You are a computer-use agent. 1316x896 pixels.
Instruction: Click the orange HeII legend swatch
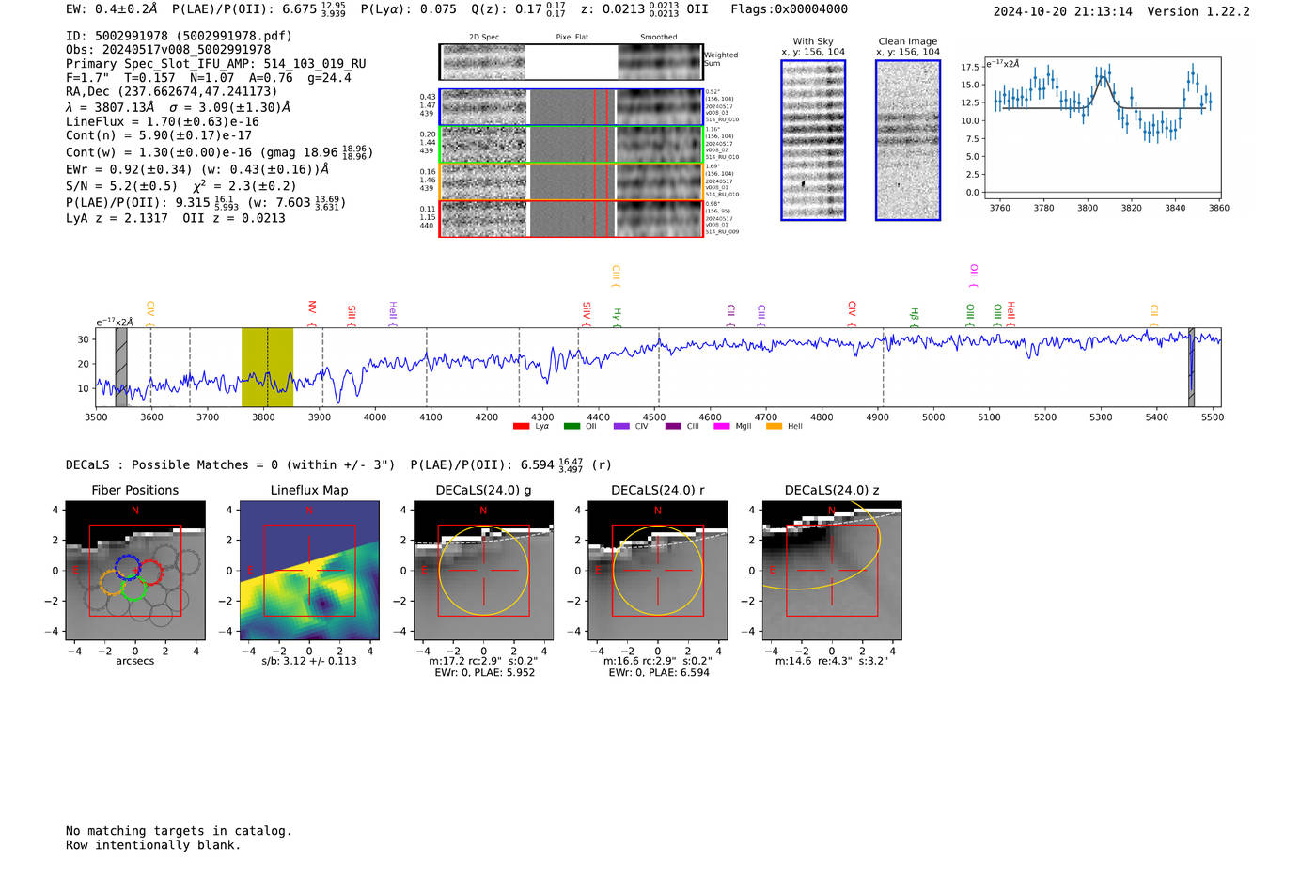click(x=774, y=427)
